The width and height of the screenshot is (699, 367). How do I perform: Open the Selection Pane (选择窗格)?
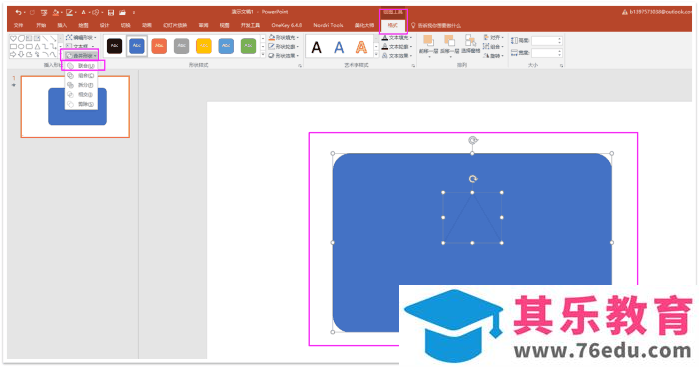[470, 45]
